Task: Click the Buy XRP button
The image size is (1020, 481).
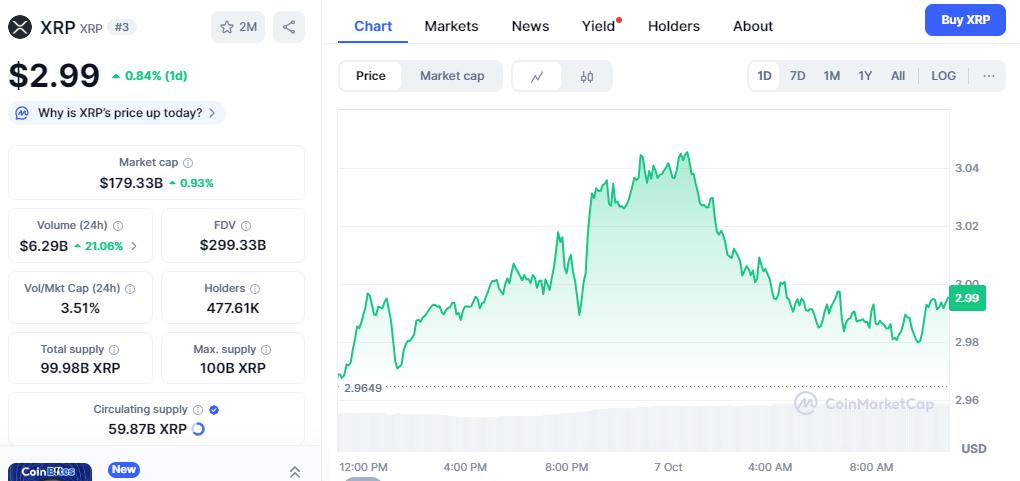Action: coord(965,19)
